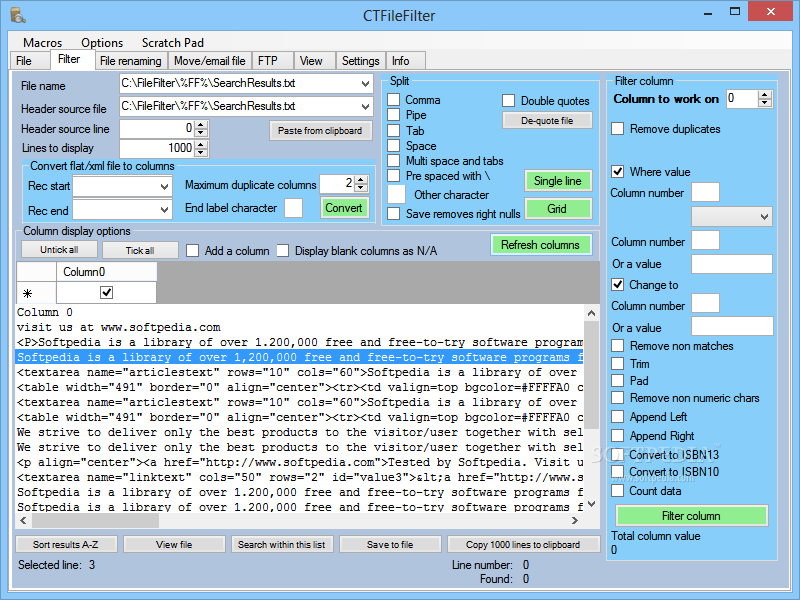The width and height of the screenshot is (800, 600).
Task: Switch to the Settings tab
Action: (360, 61)
